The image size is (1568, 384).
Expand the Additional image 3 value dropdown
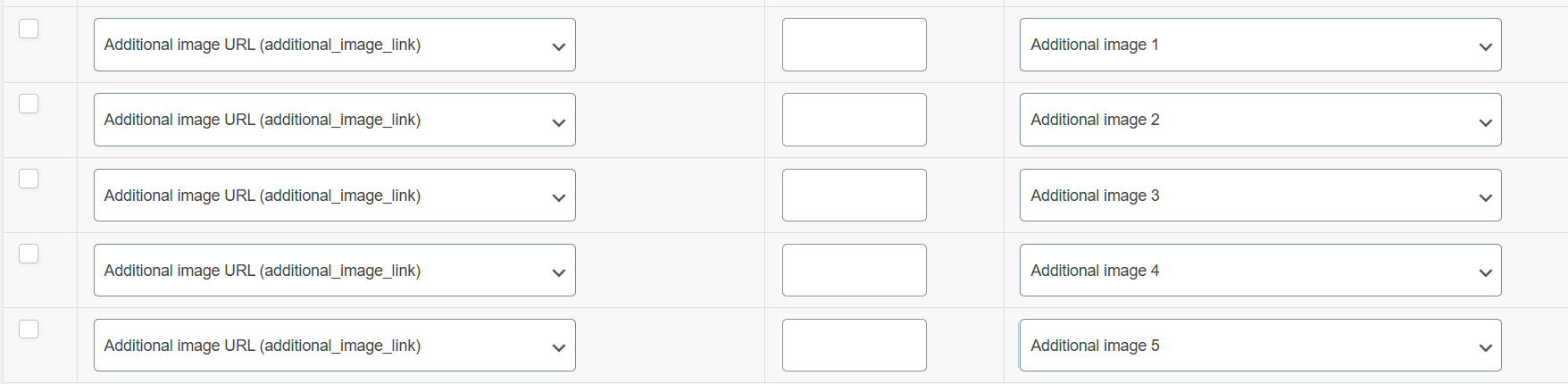[1260, 196]
